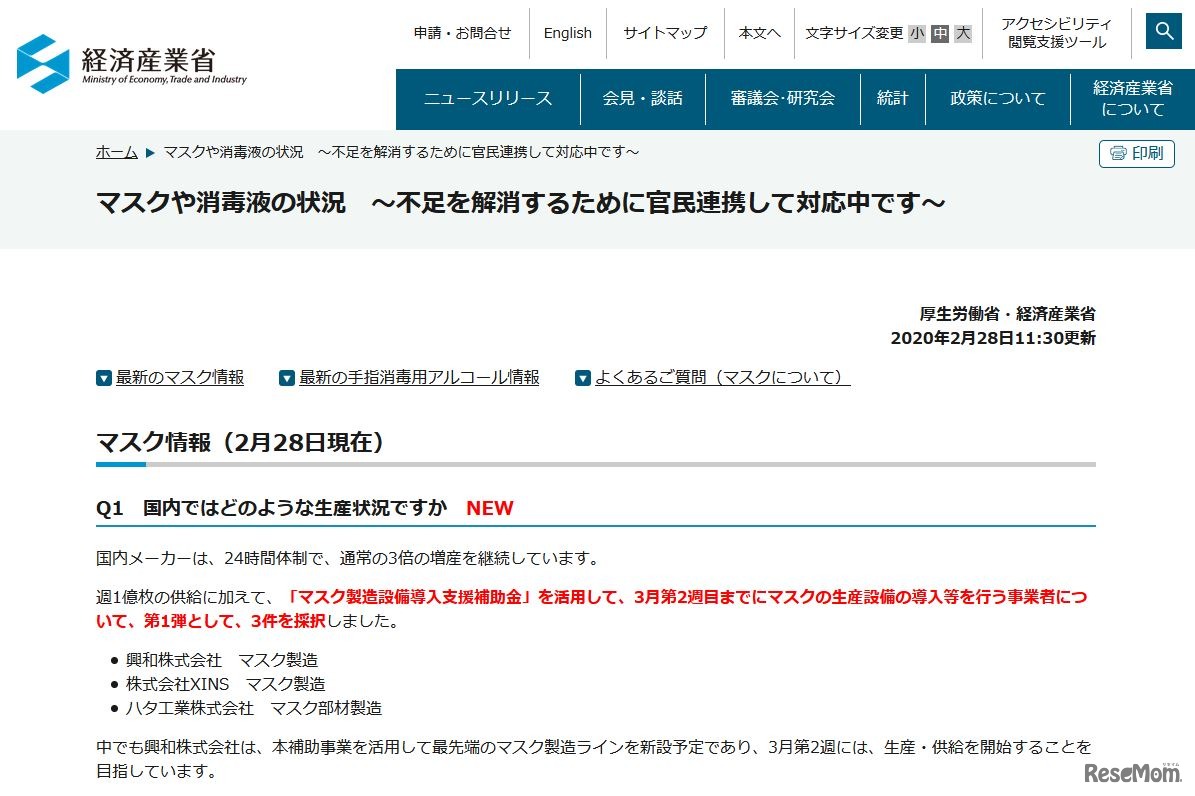
Task: Navigate to ホーム via the breadcrumb
Action: 116,152
